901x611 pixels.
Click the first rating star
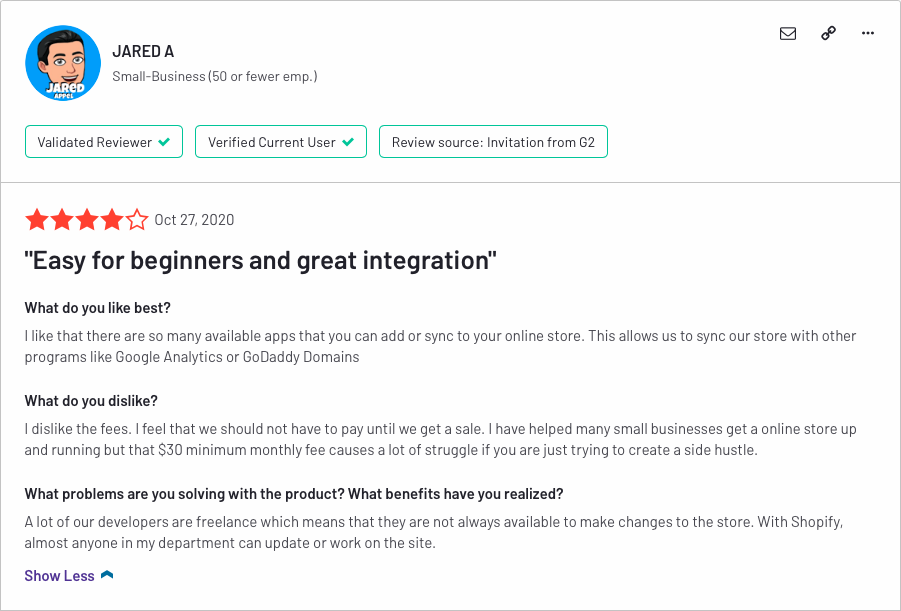click(37, 220)
